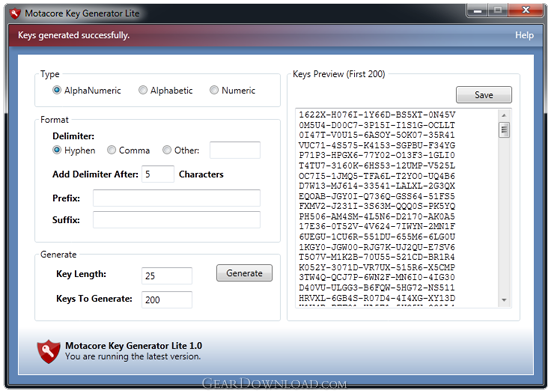Viewport: 551px width, 392px height.
Task: Click scrollbar down arrow in keys preview
Action: [504, 300]
